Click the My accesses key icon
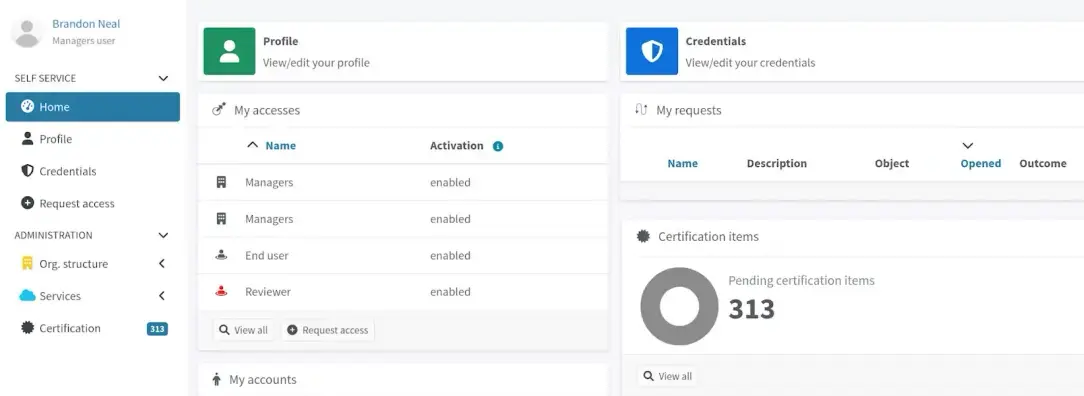This screenshot has width=1084, height=396. coord(219,109)
